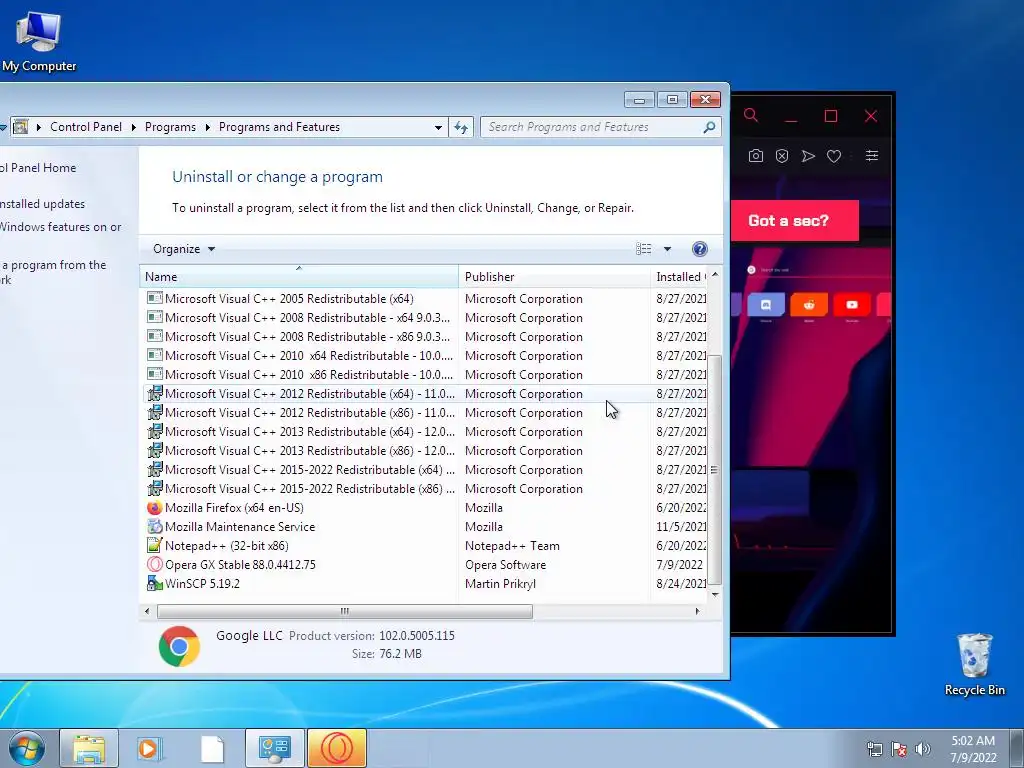
Task: Click the change view icon
Action: 644,249
